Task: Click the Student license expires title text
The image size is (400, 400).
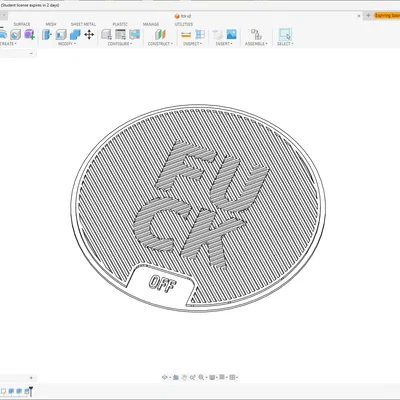Action: tap(30, 5)
